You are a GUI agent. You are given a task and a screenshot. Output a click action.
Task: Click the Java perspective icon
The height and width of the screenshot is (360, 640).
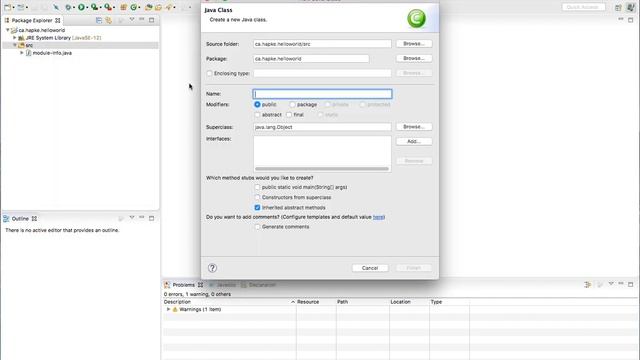pos(631,7)
